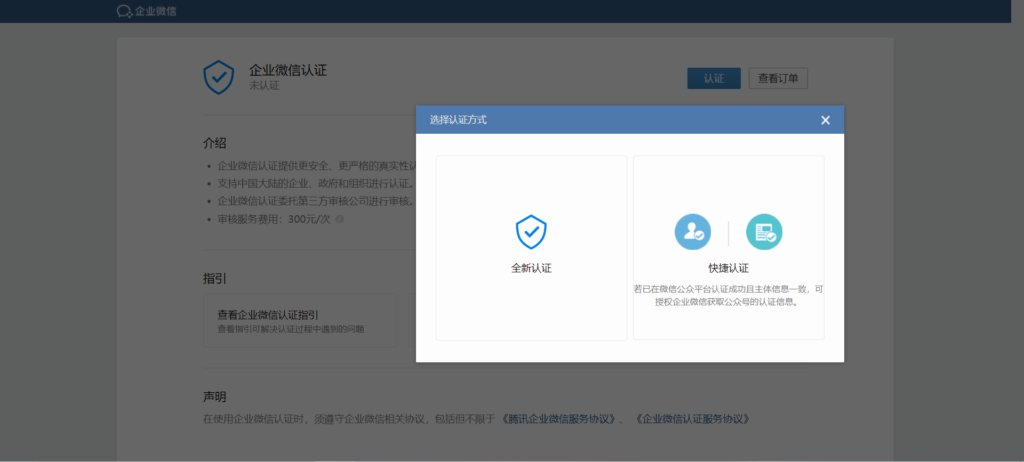Click the 企业微信 logo in header

(146, 11)
